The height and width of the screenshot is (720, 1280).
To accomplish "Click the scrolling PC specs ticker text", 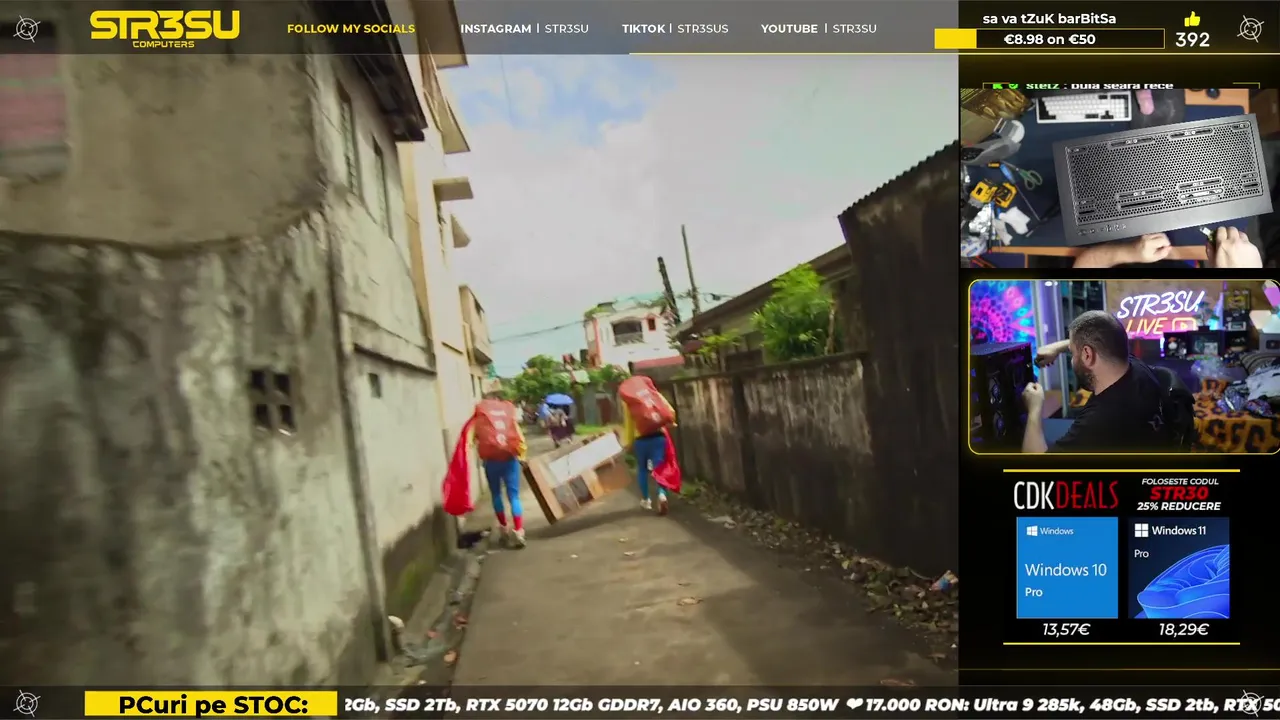I will 811,705.
